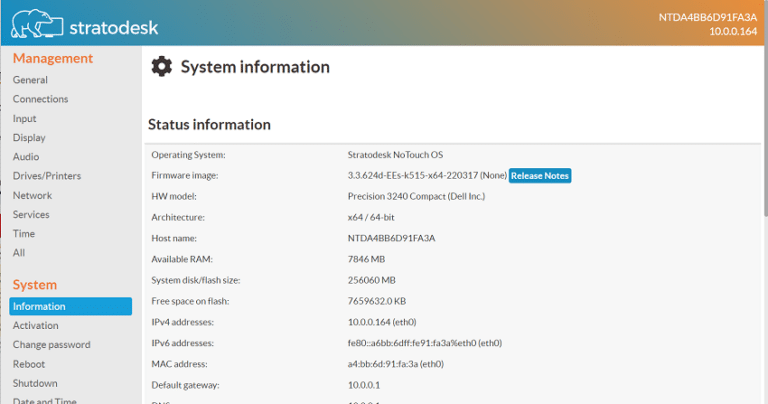Click Stratodesk NoTouch OS value

click(395, 155)
